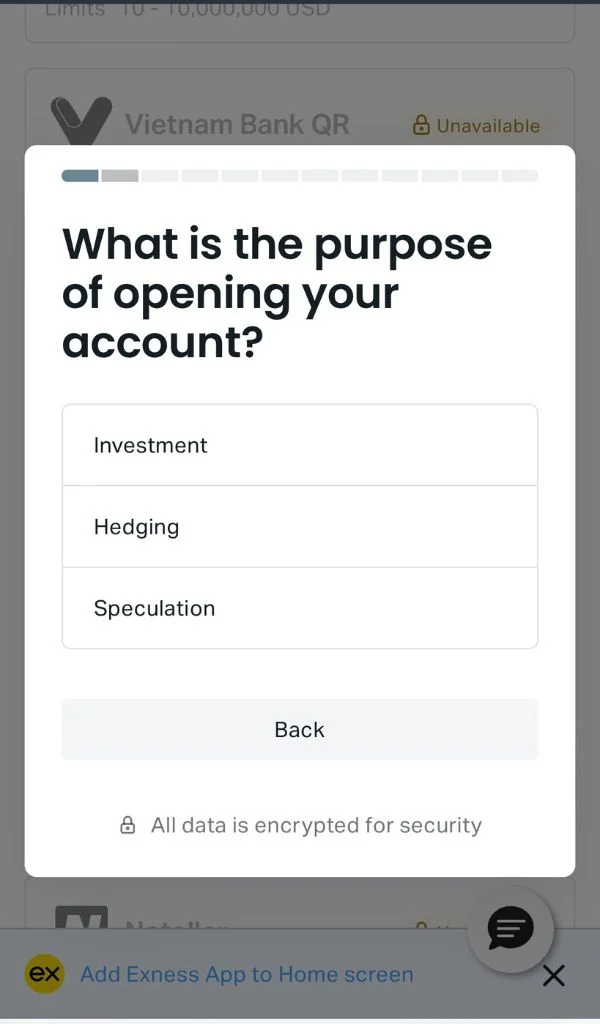Viewport: 600px width, 1024px height.
Task: Select the "Investment" purpose option
Action: (299, 445)
